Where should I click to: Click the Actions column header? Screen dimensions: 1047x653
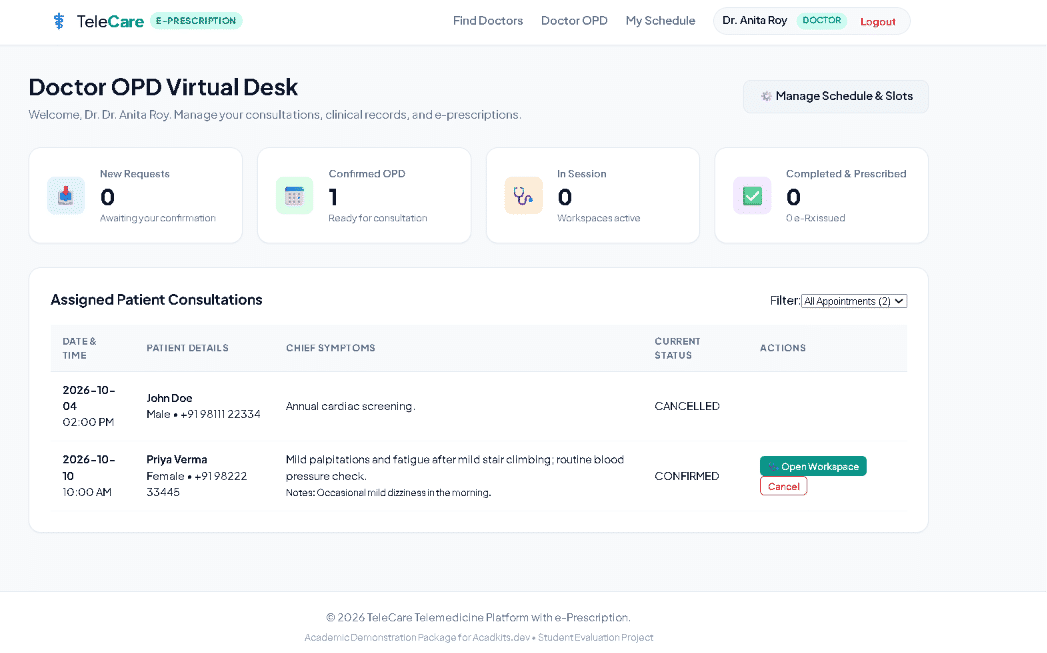[x=783, y=348]
